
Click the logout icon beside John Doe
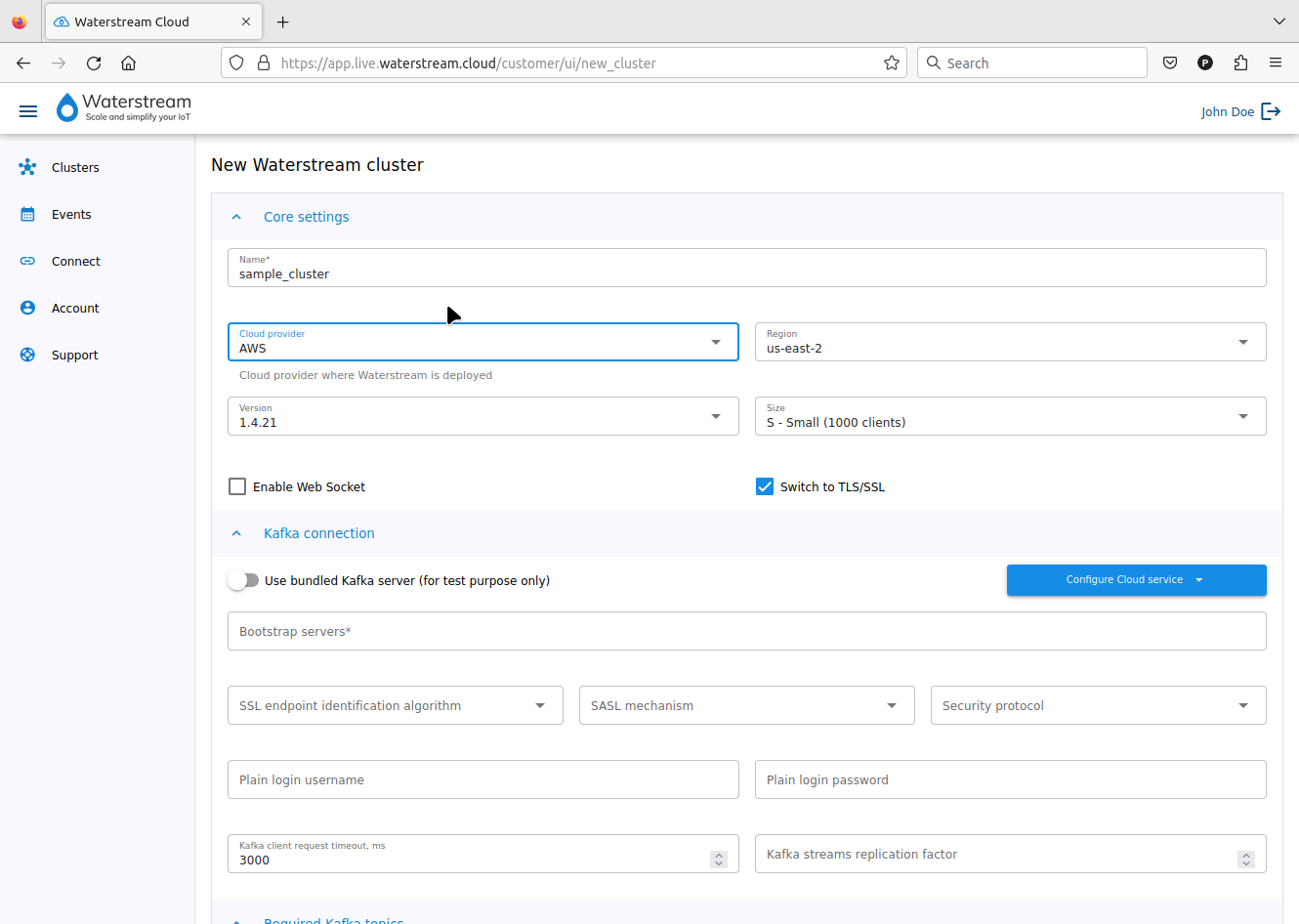(1271, 111)
